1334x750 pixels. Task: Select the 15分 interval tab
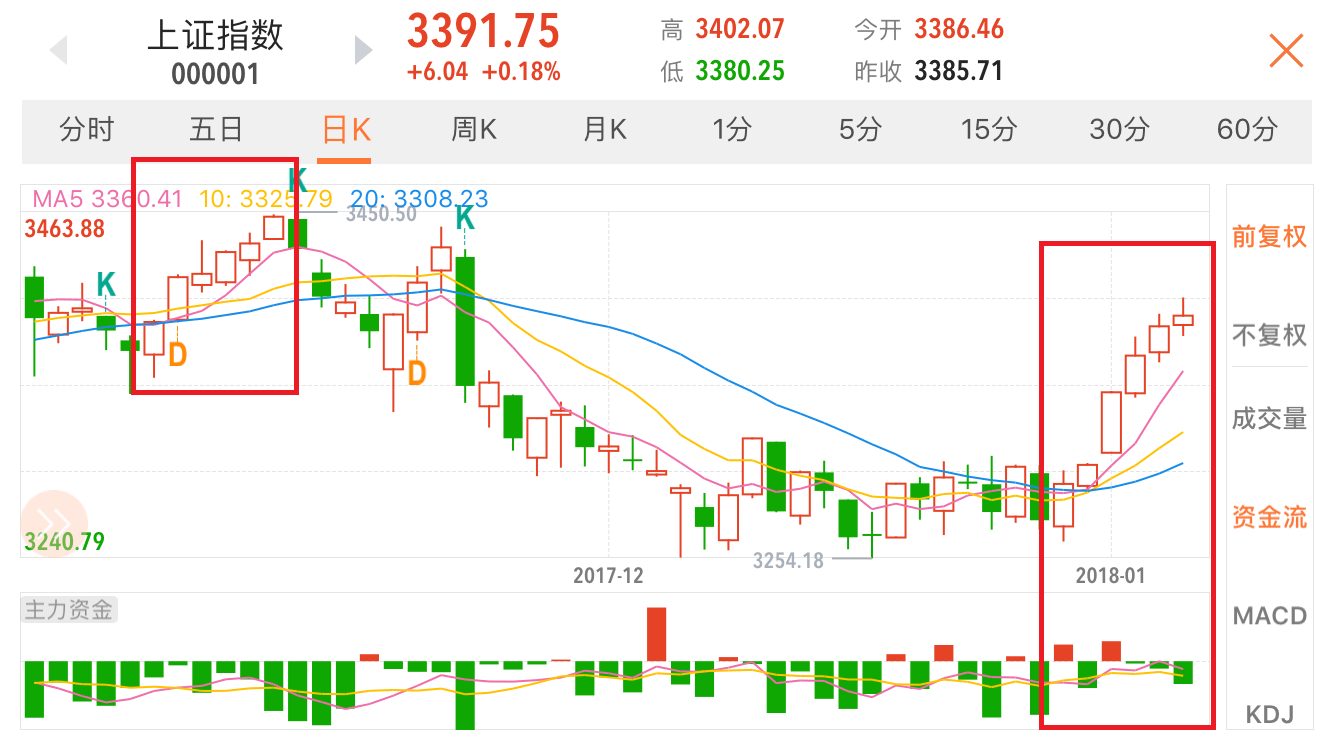click(x=989, y=129)
